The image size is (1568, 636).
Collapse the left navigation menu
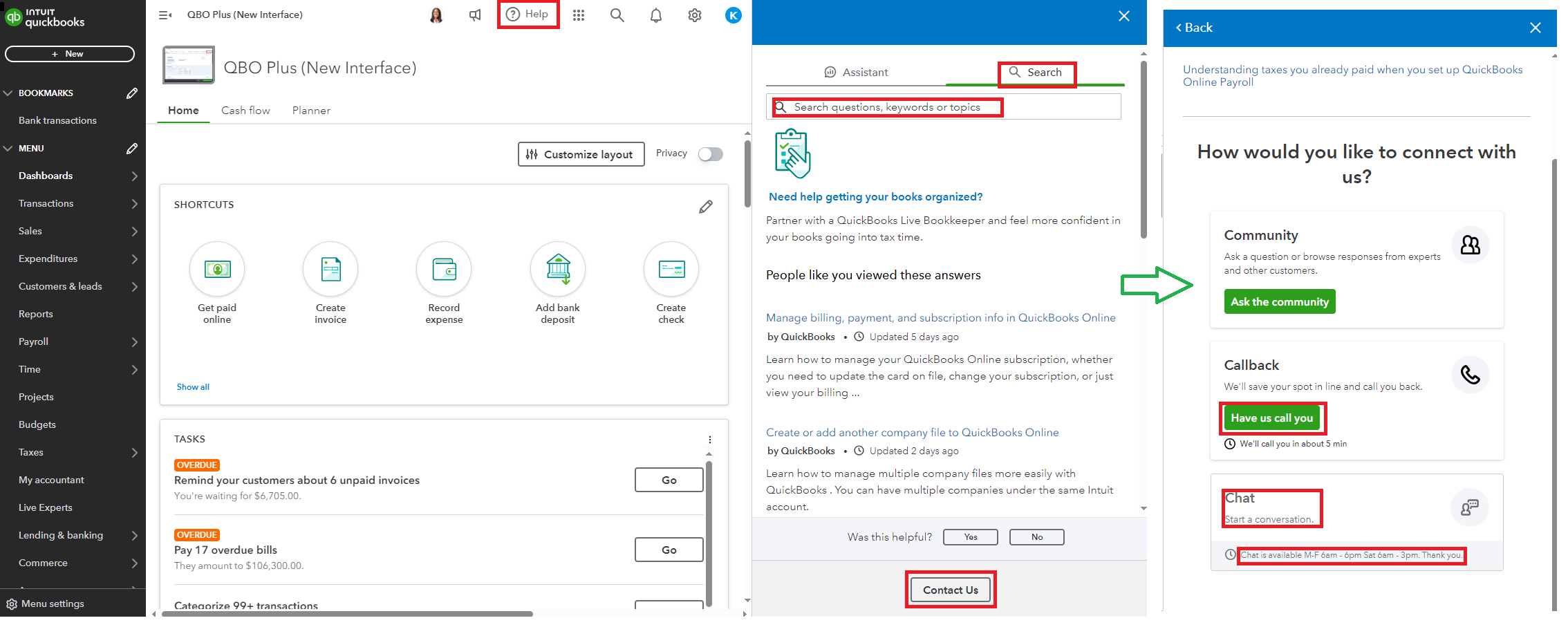coord(165,15)
